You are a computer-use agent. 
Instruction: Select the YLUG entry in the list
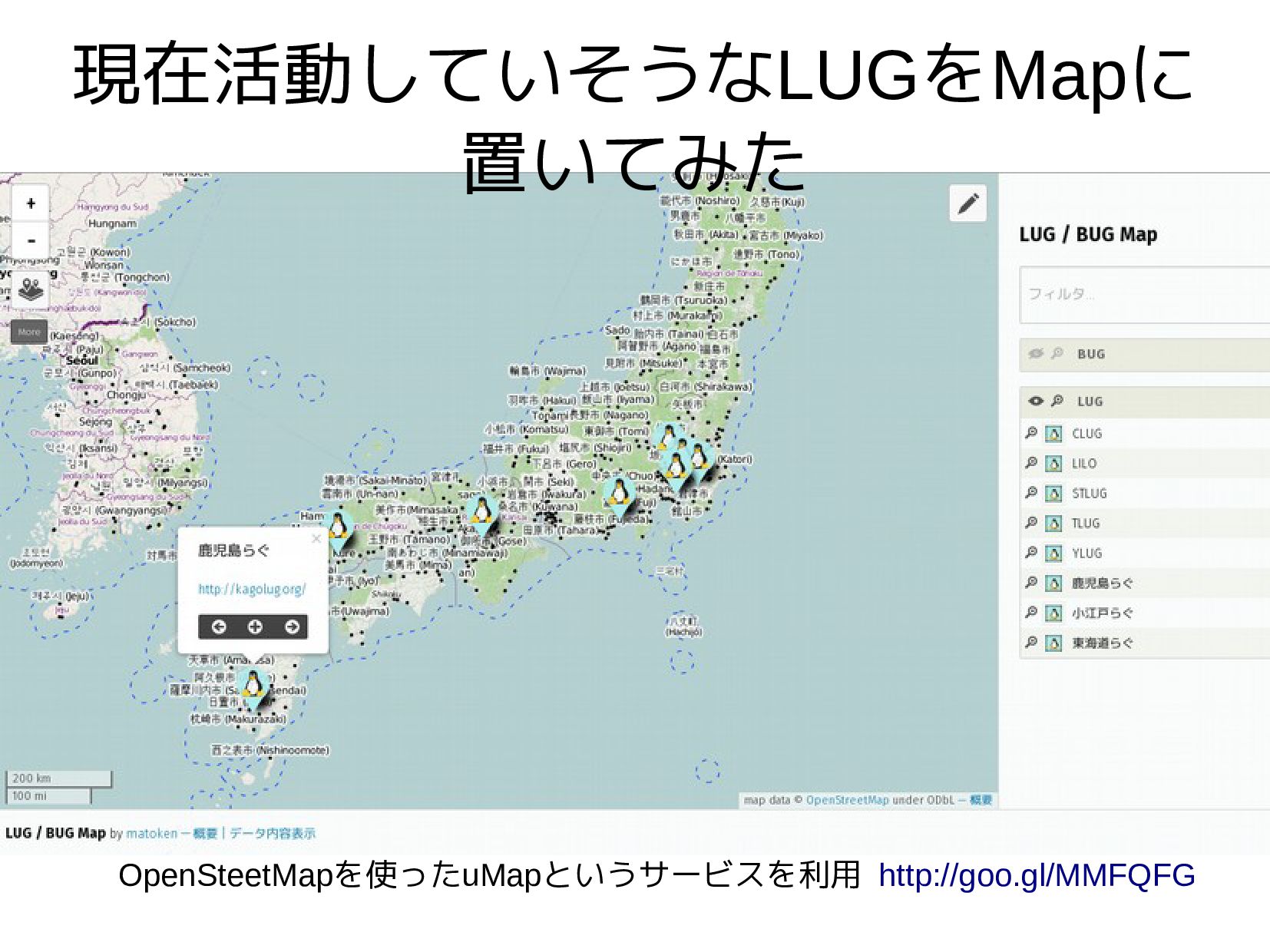point(1086,554)
